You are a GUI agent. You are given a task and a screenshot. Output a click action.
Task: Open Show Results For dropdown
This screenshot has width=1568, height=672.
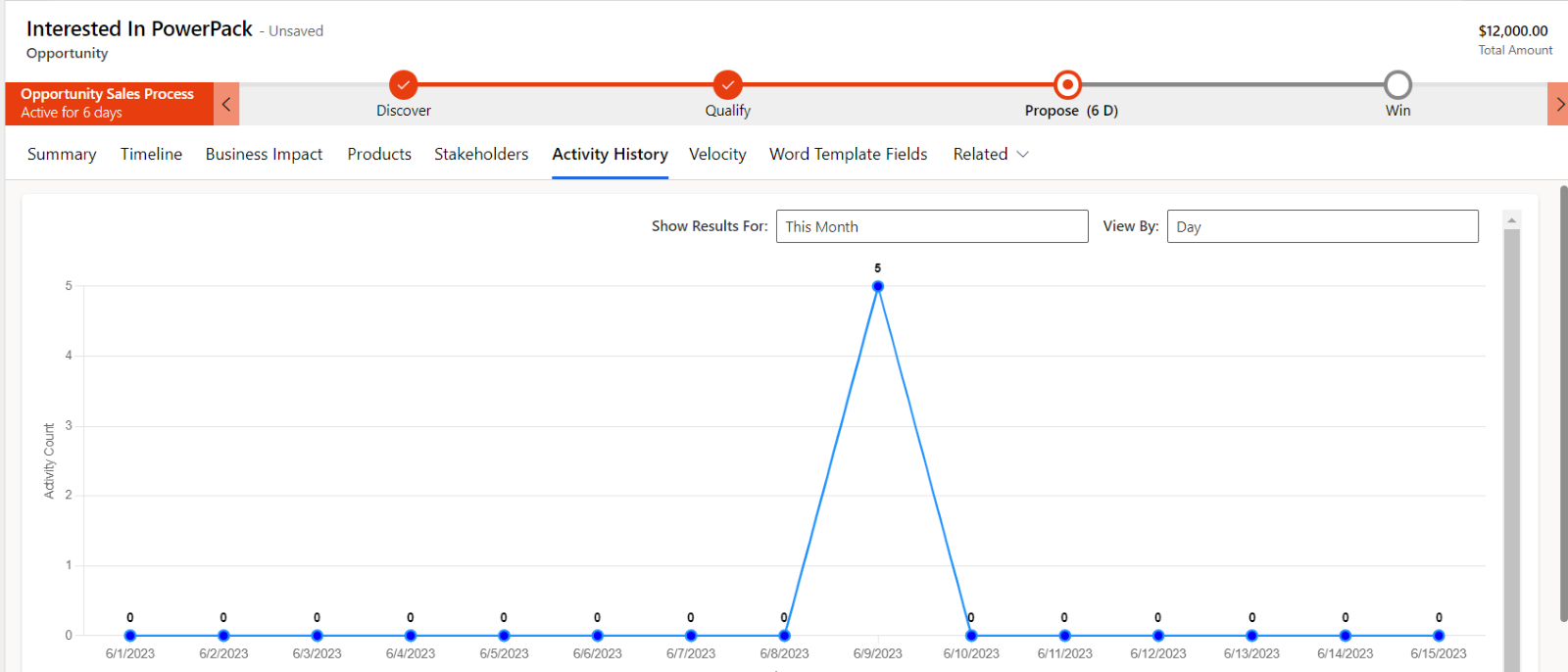tap(932, 226)
